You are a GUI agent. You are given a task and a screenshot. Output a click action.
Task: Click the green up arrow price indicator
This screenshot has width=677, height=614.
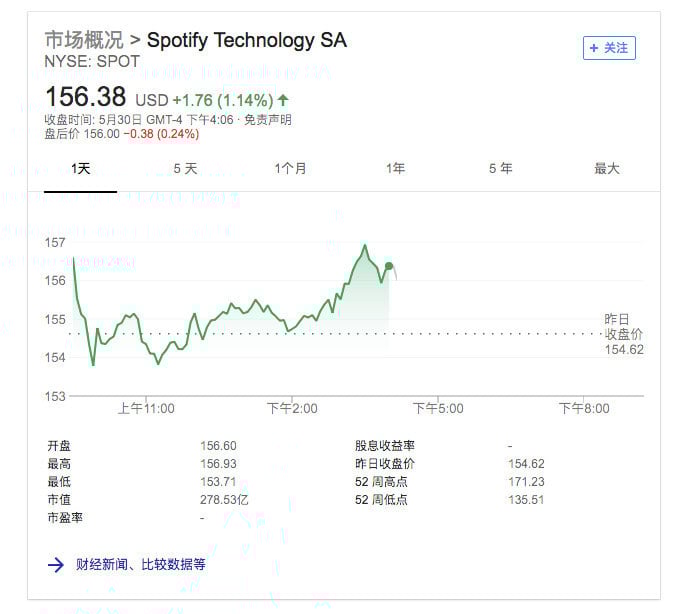(x=283, y=101)
